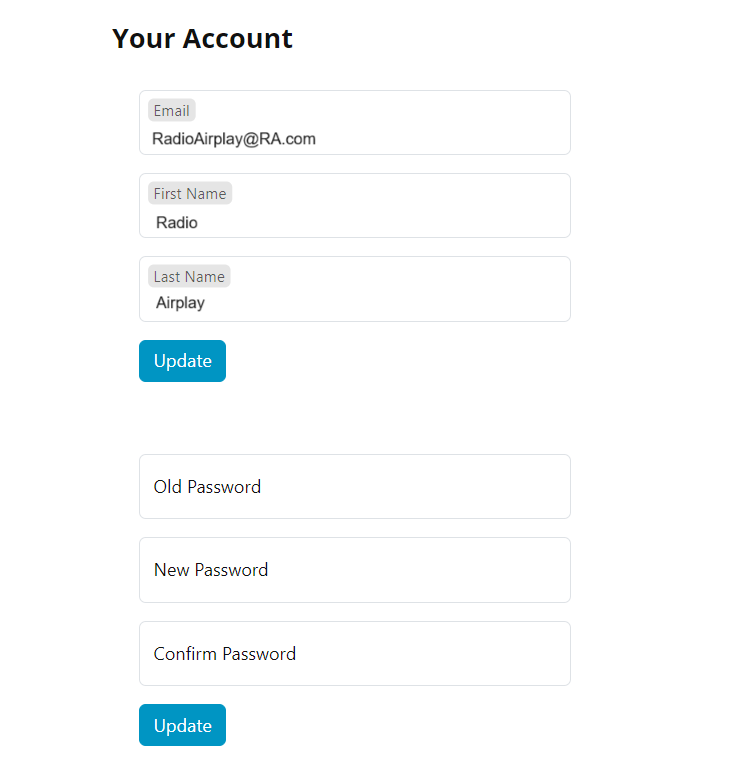Click the blacked-out first name value
Viewport: 748px width, 757px height.
(188, 217)
